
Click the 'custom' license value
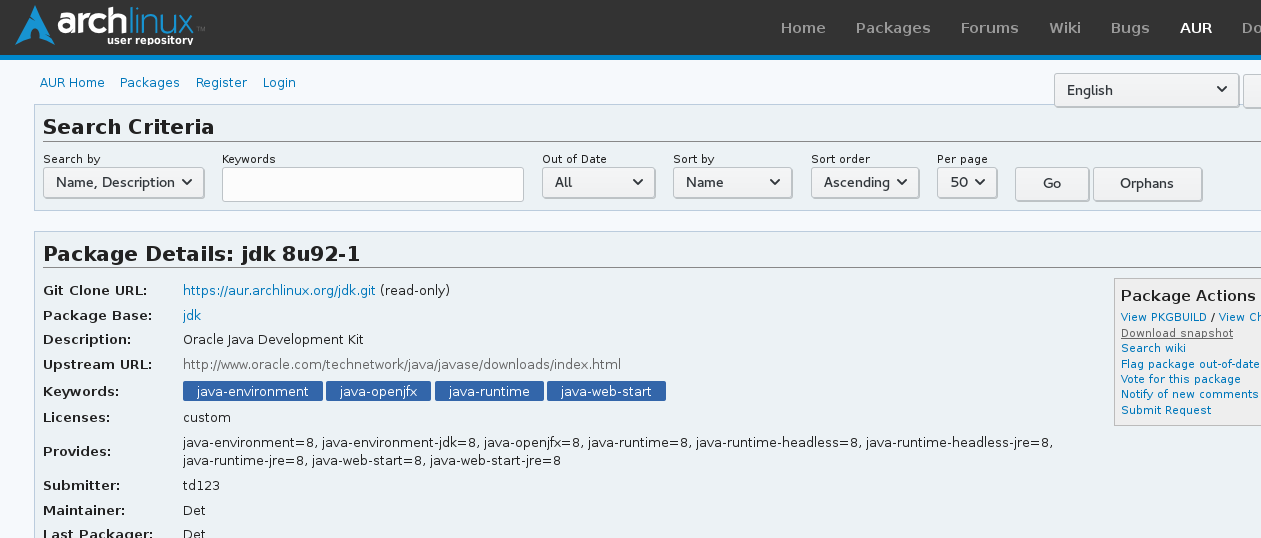click(207, 417)
